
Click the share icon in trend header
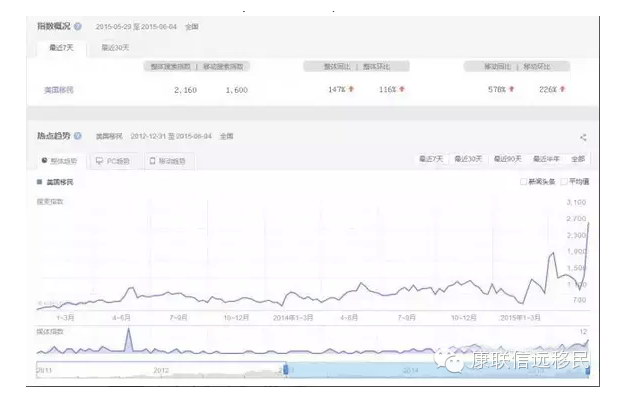point(583,137)
